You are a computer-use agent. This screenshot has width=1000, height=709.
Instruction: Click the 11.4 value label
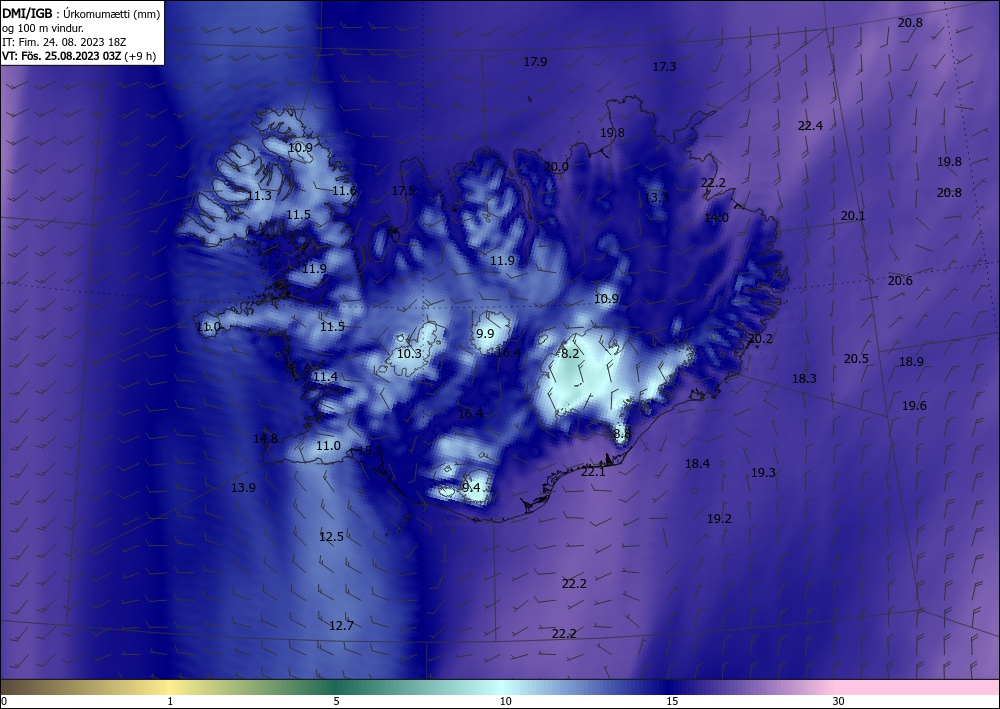click(325, 377)
